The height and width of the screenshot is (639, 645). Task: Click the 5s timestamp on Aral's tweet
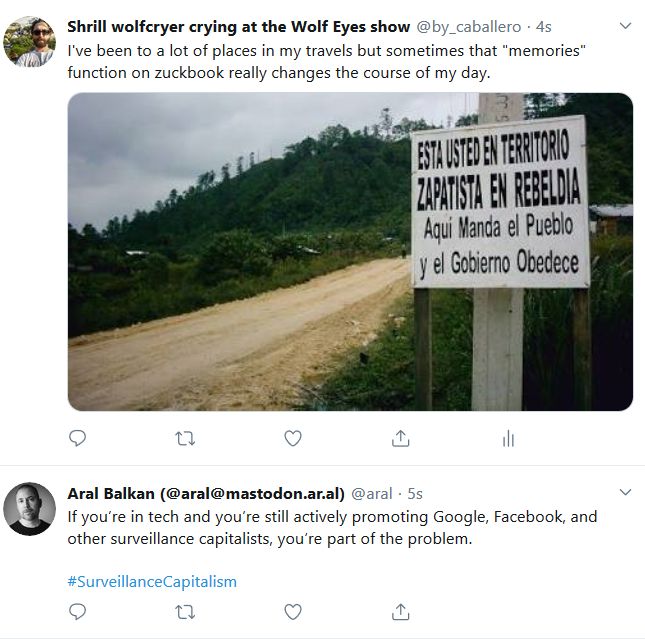416,494
